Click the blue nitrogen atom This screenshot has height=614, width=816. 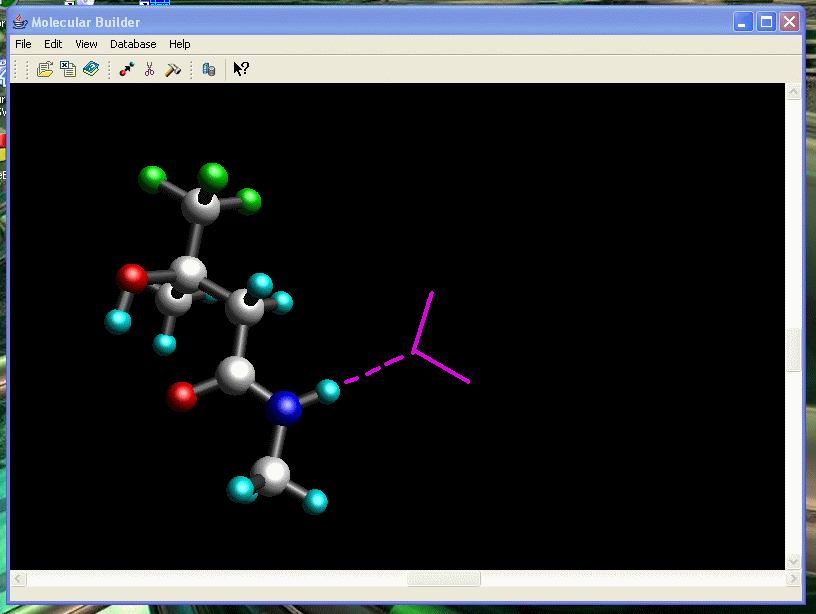pos(284,408)
